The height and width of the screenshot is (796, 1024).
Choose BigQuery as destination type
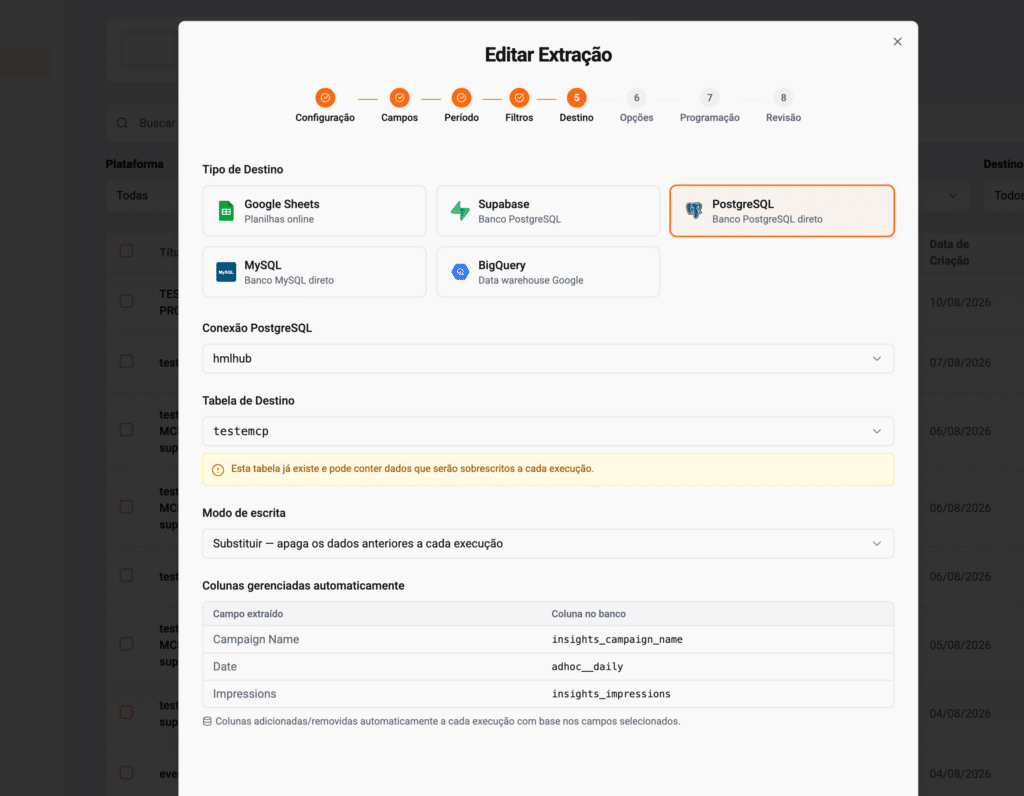(548, 272)
